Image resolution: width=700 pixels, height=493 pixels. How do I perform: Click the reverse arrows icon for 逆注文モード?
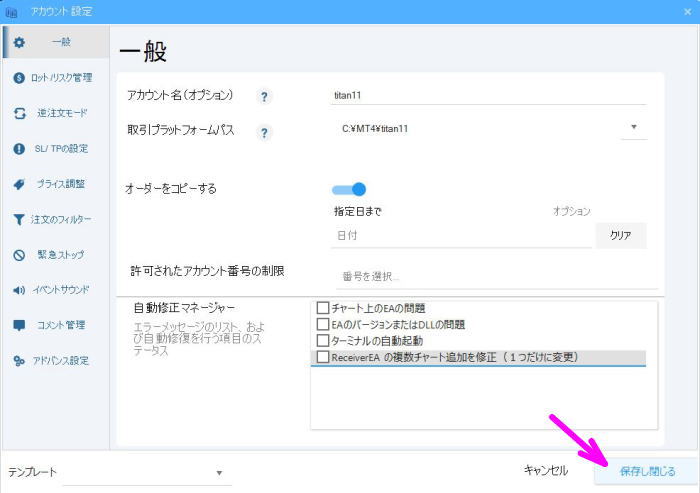point(20,113)
